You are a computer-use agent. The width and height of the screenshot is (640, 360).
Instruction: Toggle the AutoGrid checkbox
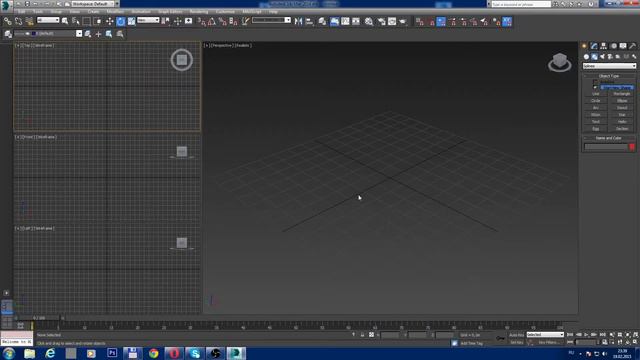[x=595, y=82]
